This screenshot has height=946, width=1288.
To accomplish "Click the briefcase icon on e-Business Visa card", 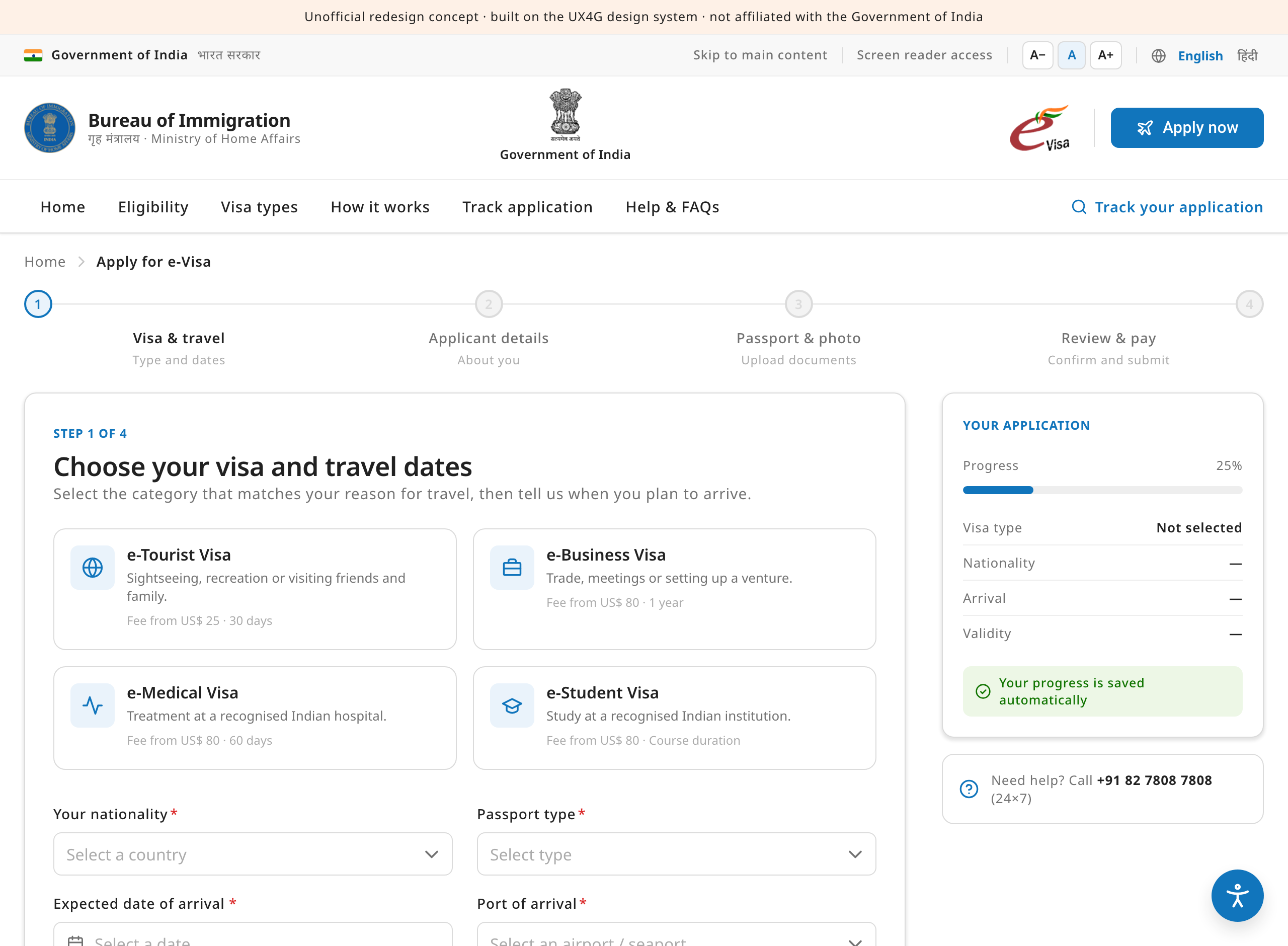I will 512,568.
